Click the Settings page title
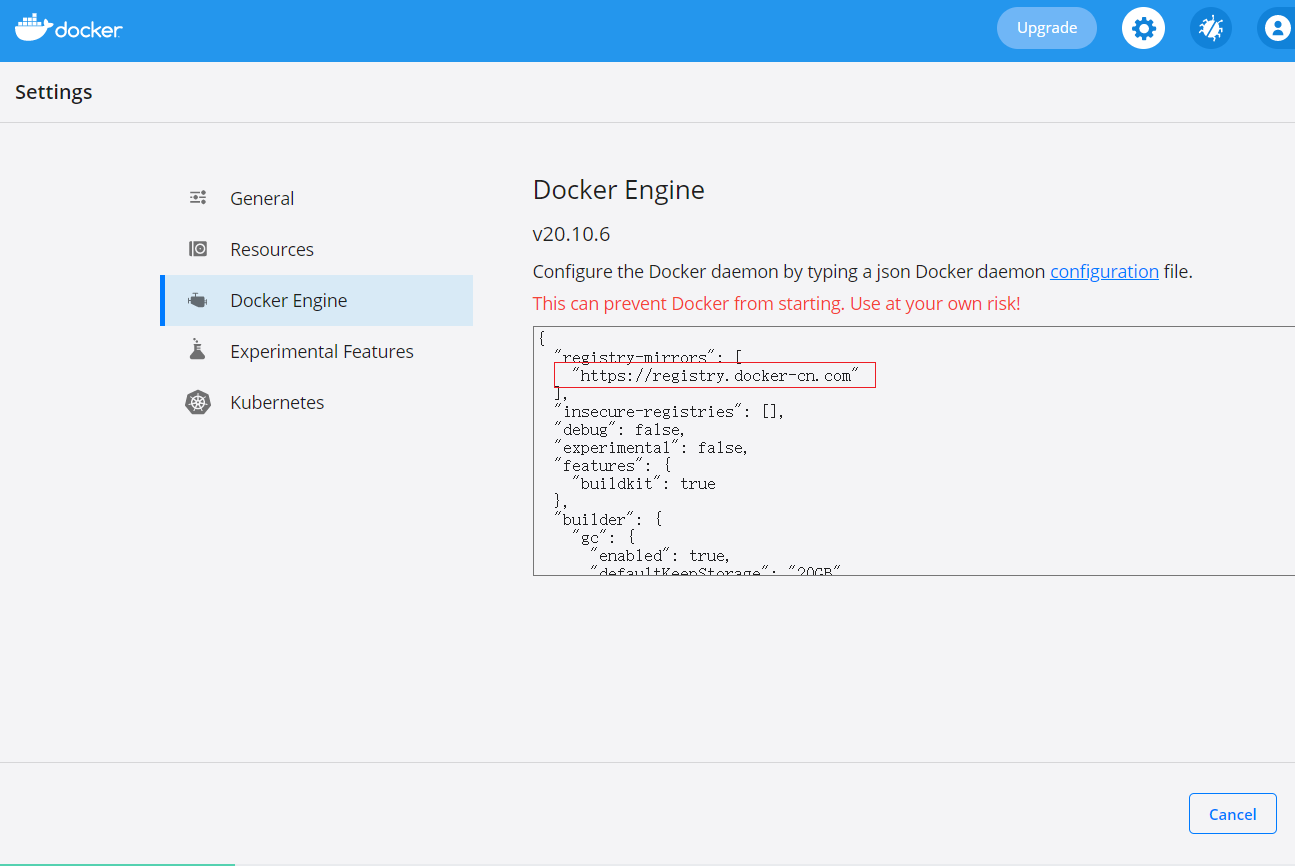The width and height of the screenshot is (1295, 866). pyautogui.click(x=54, y=92)
